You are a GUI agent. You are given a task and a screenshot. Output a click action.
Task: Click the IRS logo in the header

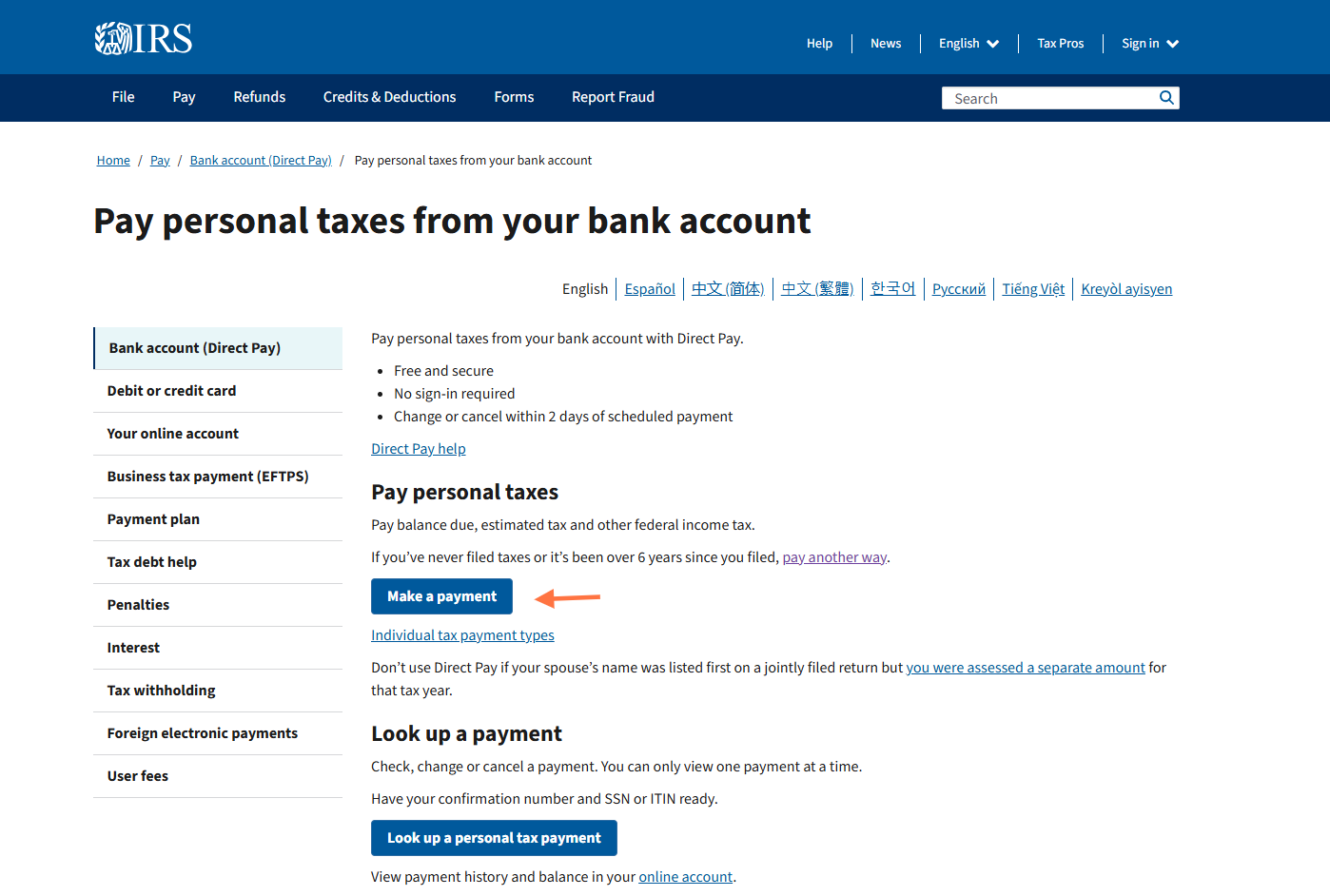(x=144, y=39)
